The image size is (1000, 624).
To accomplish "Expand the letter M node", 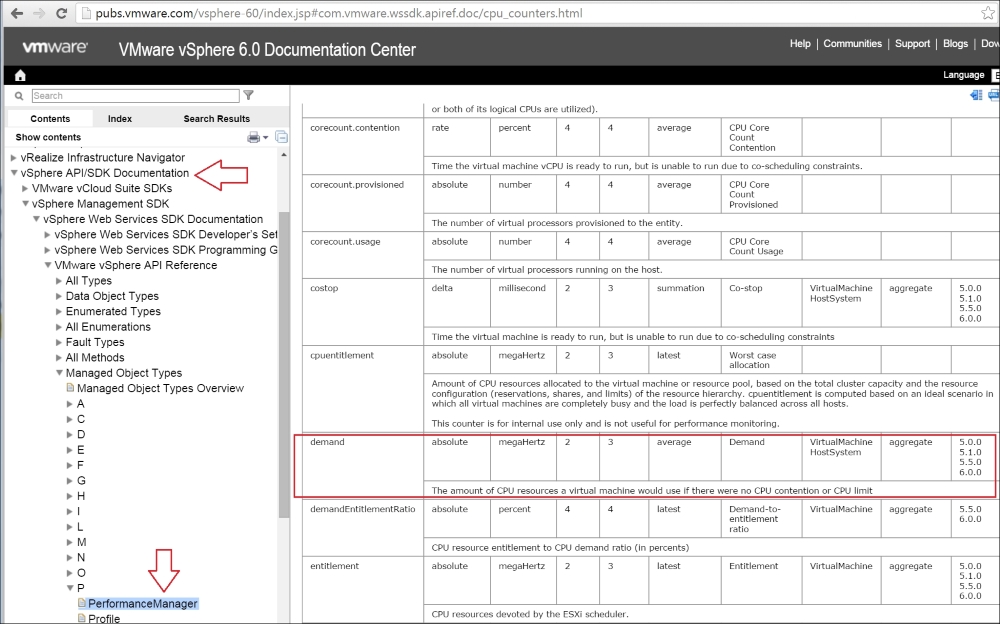I will point(70,542).
